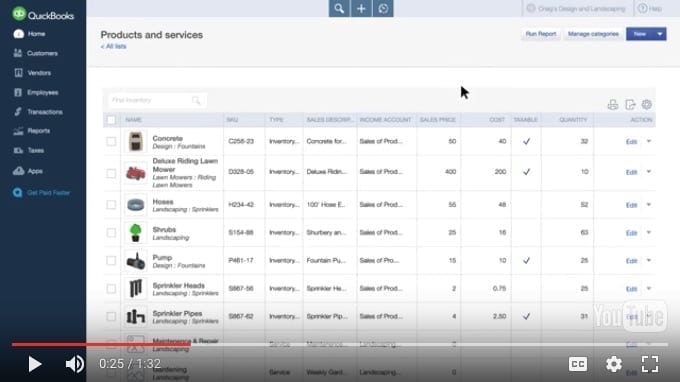The image size is (680, 382).
Task: Export the list using export icon
Action: pyautogui.click(x=630, y=104)
